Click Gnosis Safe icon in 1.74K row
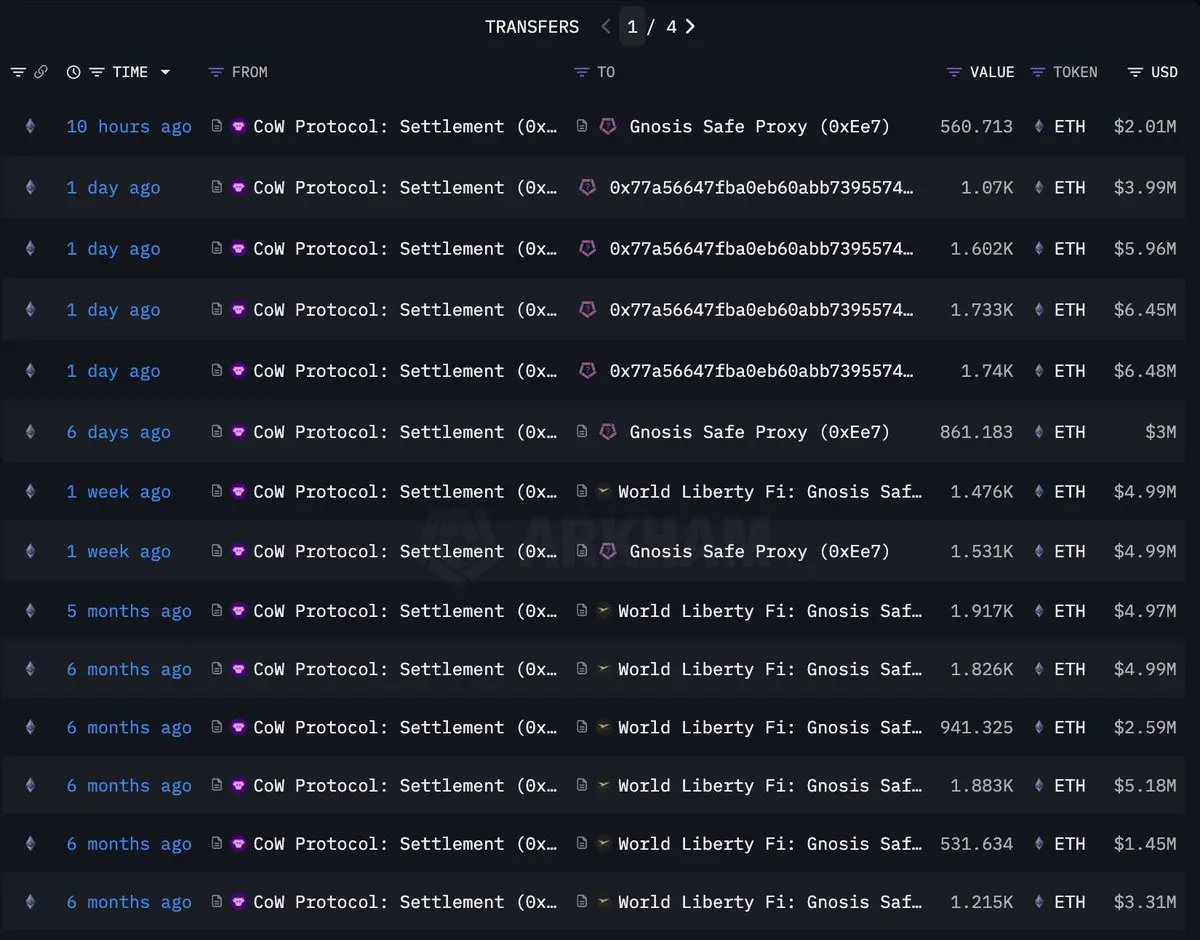Viewport: 1200px width, 940px height. 588,370
